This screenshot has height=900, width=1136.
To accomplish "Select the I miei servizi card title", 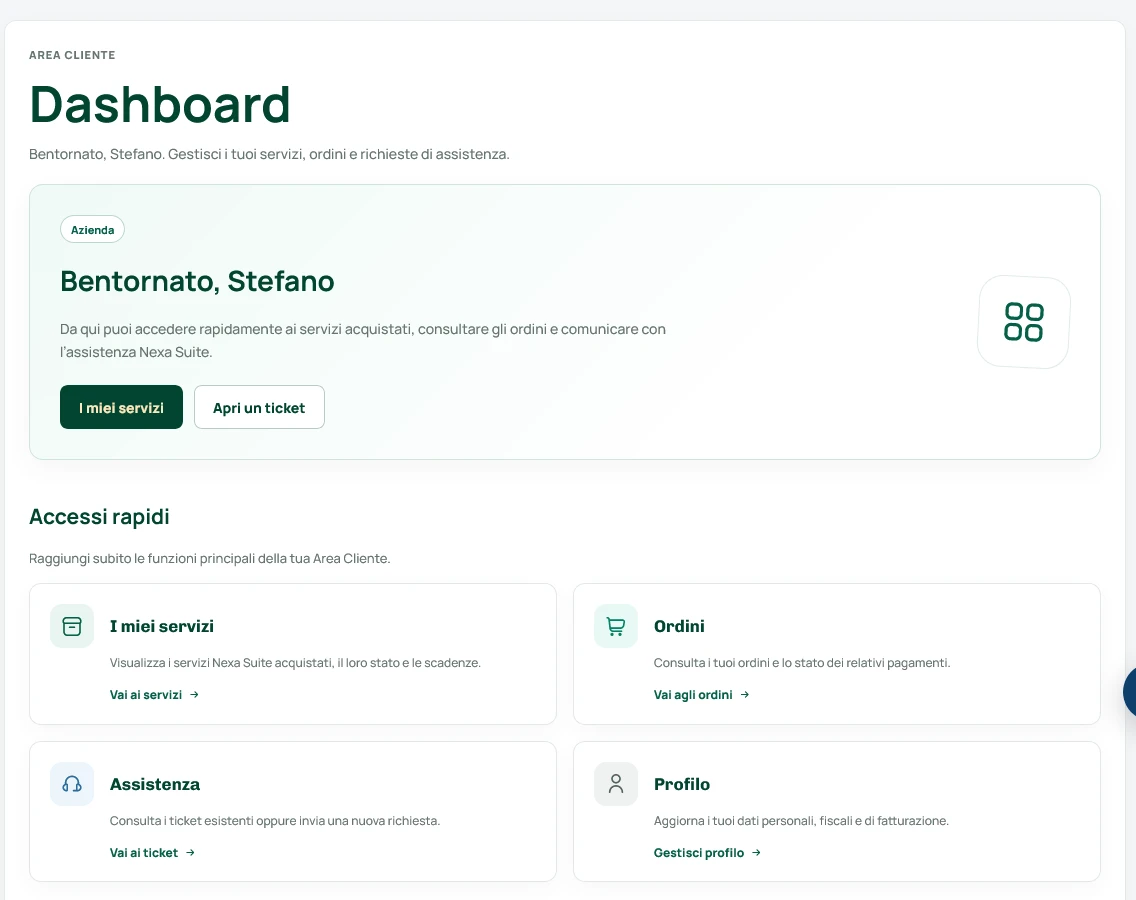I will tap(162, 626).
